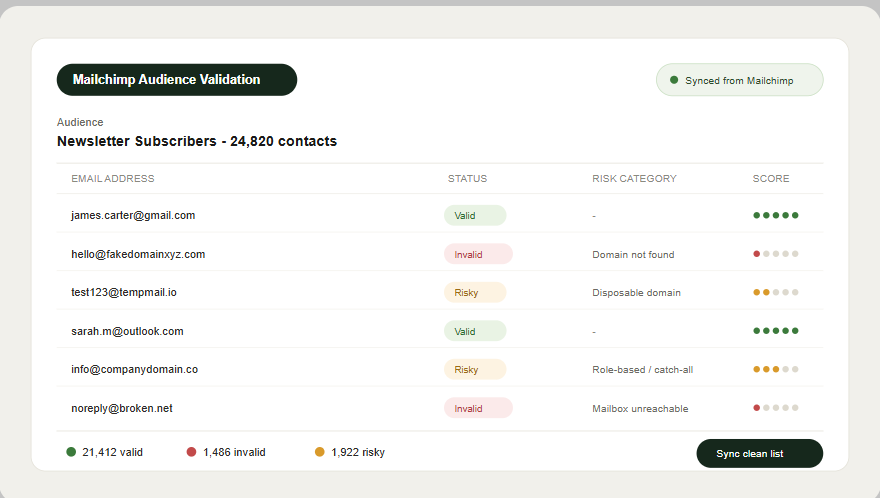Click the orange dot beside 1,922 risky
This screenshot has width=880, height=498.
[319, 452]
